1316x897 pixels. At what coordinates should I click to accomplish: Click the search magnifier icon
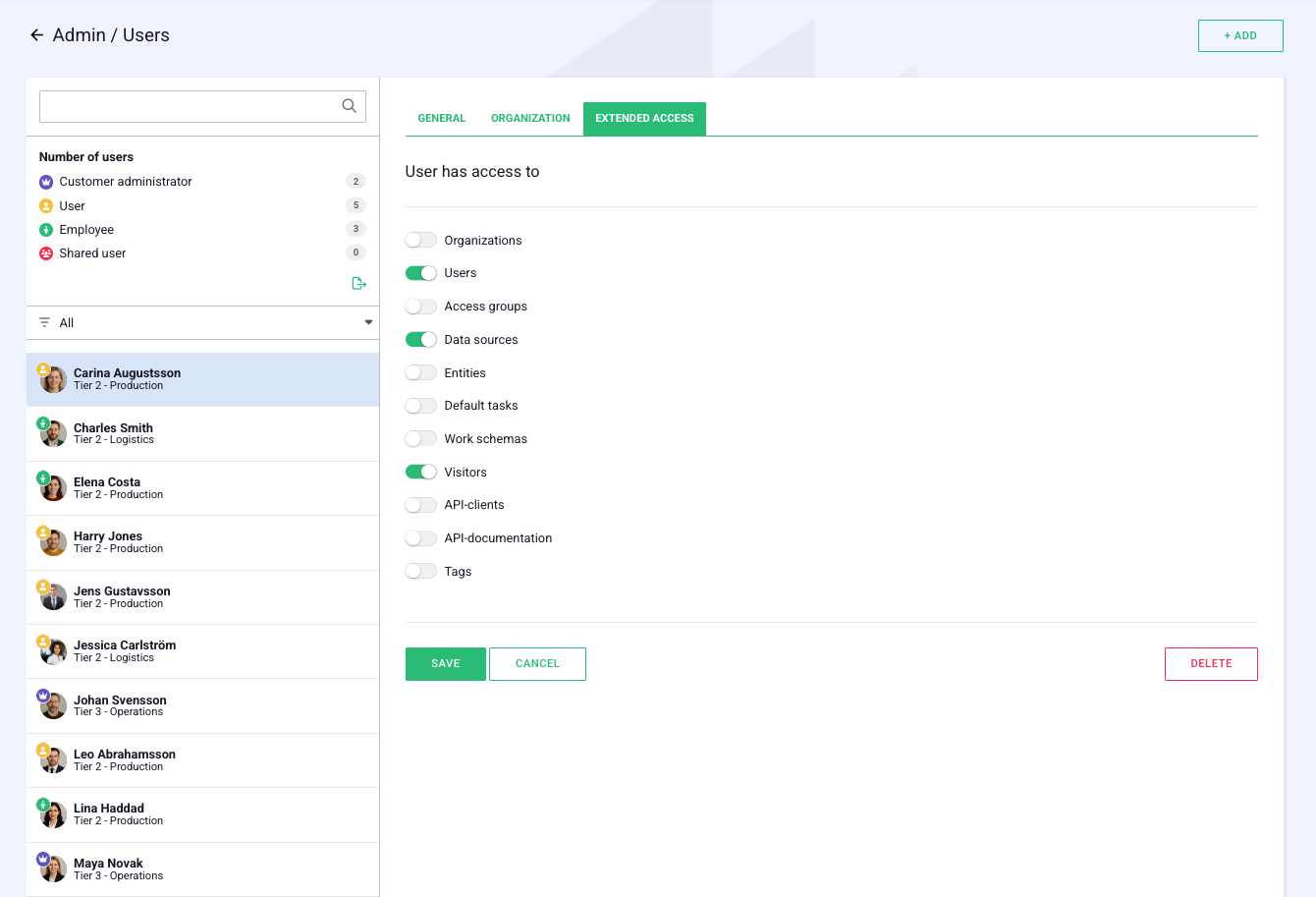pyautogui.click(x=349, y=106)
